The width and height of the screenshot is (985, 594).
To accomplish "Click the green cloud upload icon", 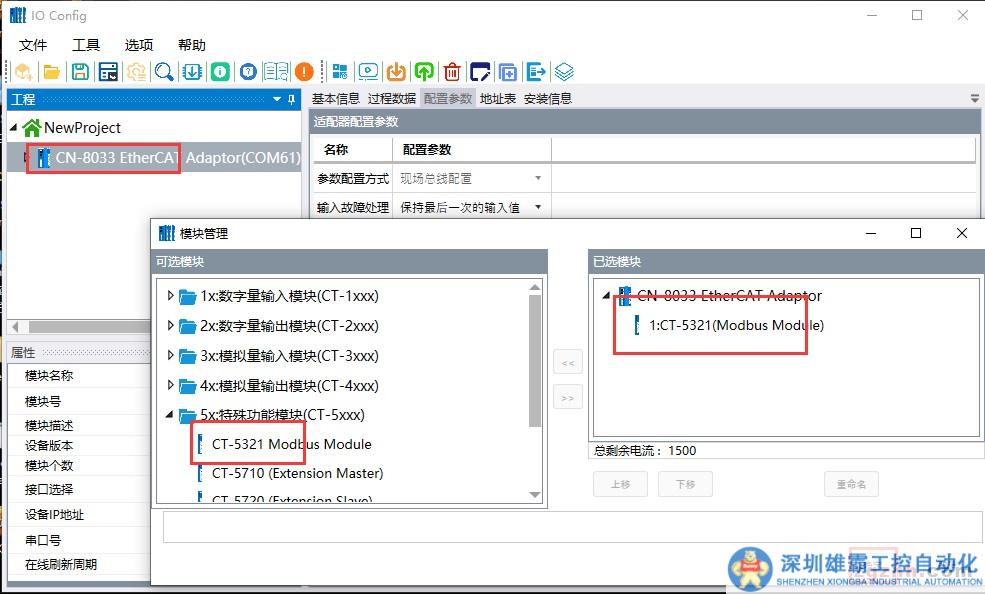I will point(424,72).
